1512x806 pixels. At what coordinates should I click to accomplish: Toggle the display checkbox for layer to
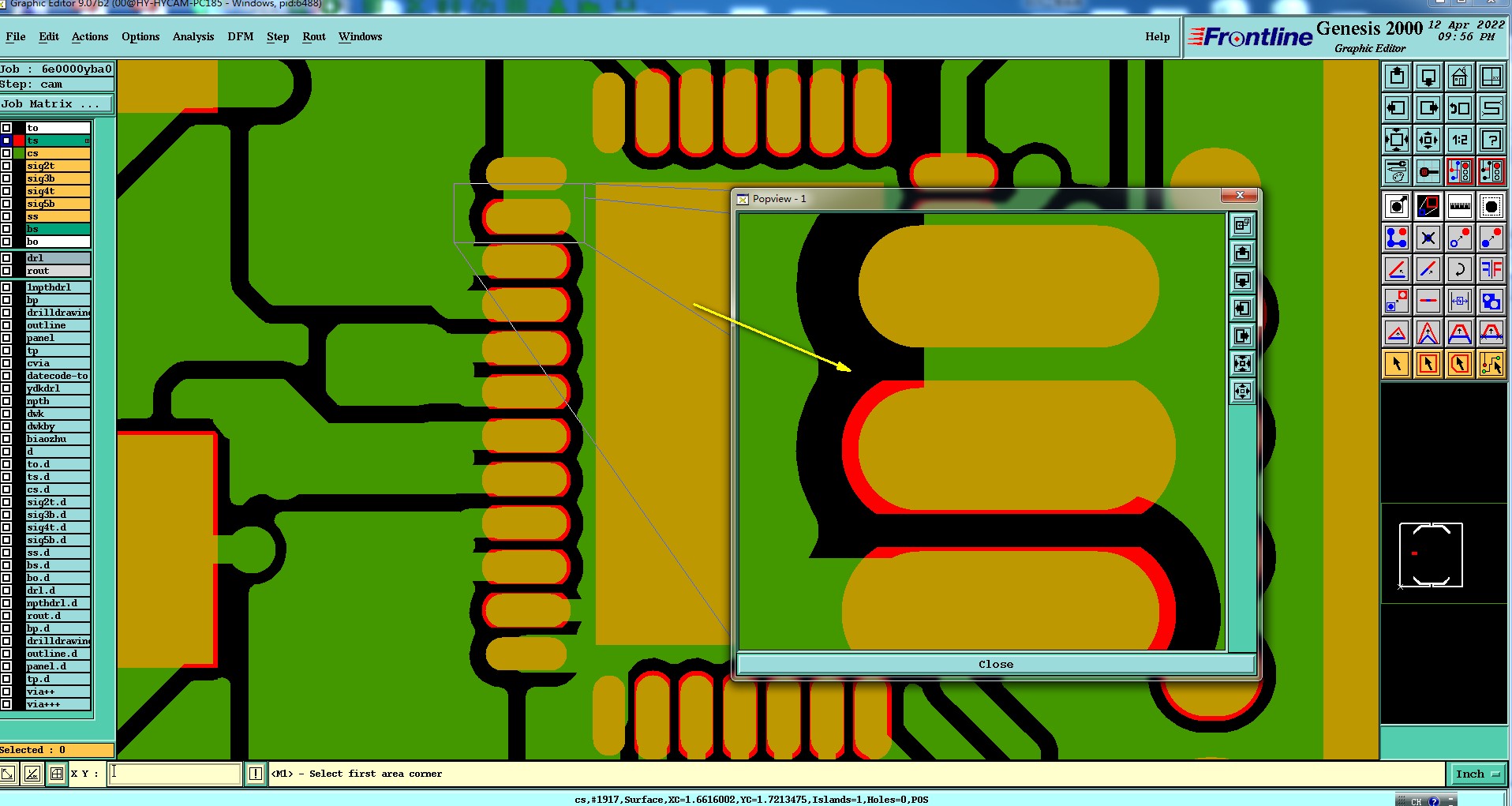[6, 128]
